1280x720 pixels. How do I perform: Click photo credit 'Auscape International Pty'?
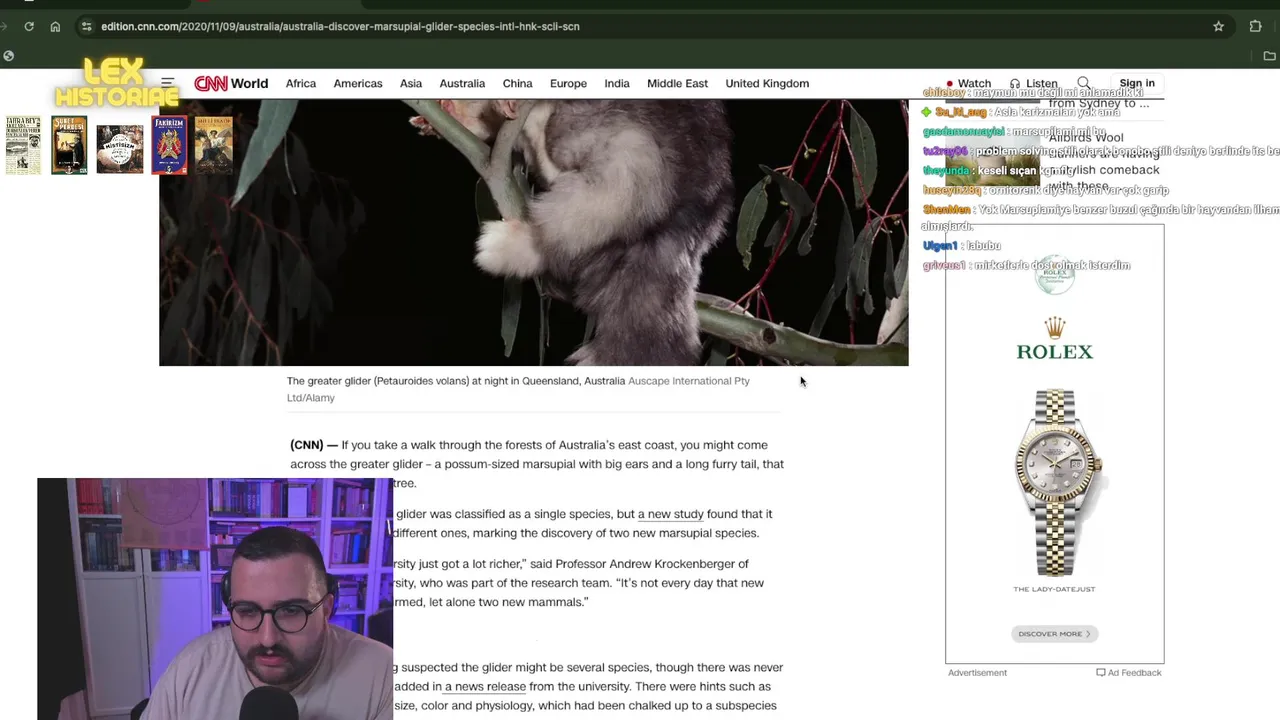(x=689, y=381)
